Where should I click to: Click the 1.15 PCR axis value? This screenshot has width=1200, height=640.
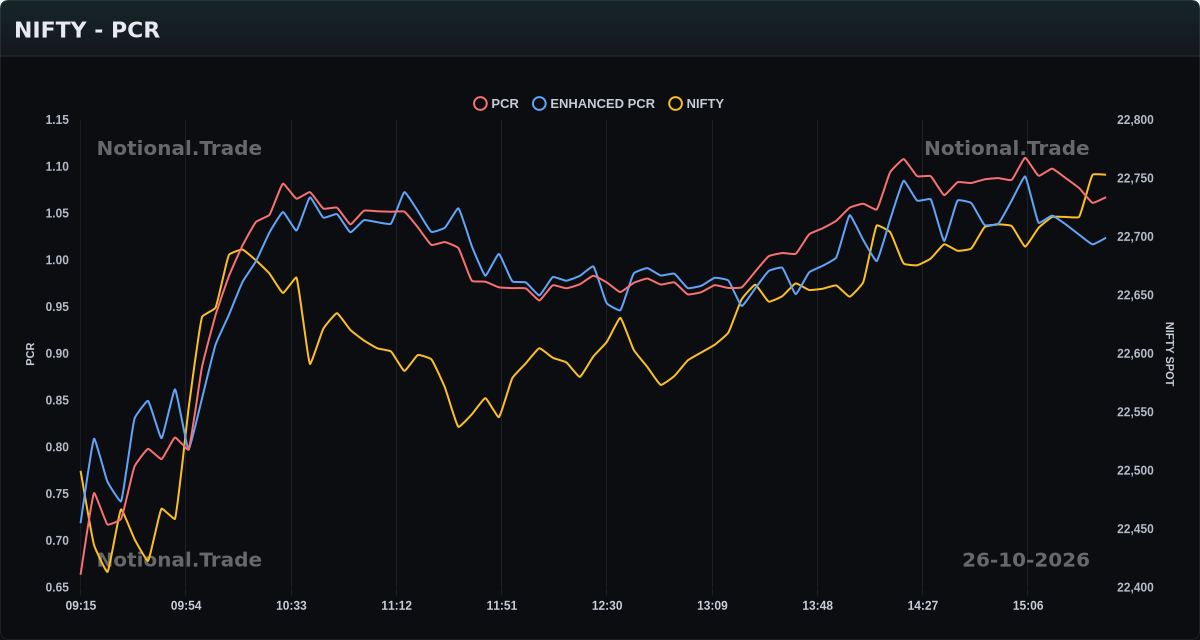point(57,120)
